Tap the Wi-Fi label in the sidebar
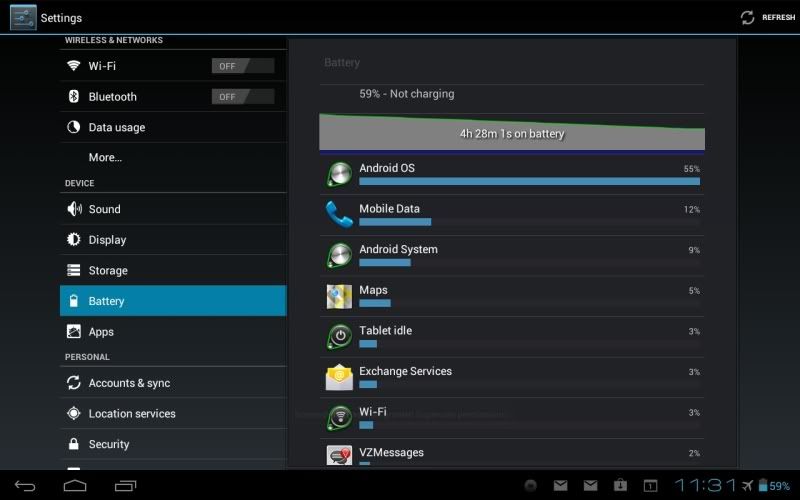 (x=102, y=66)
